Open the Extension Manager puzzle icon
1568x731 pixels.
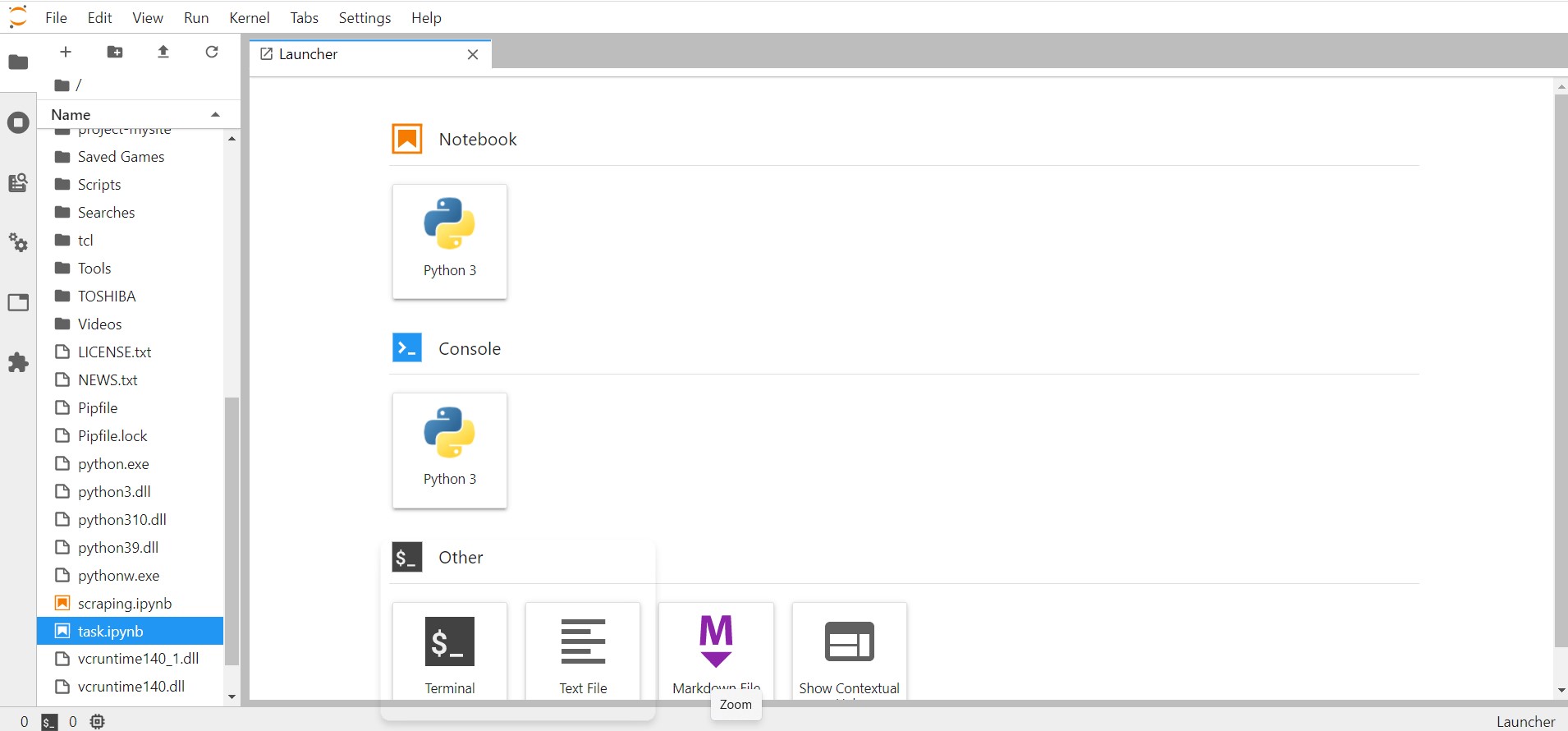tap(18, 362)
